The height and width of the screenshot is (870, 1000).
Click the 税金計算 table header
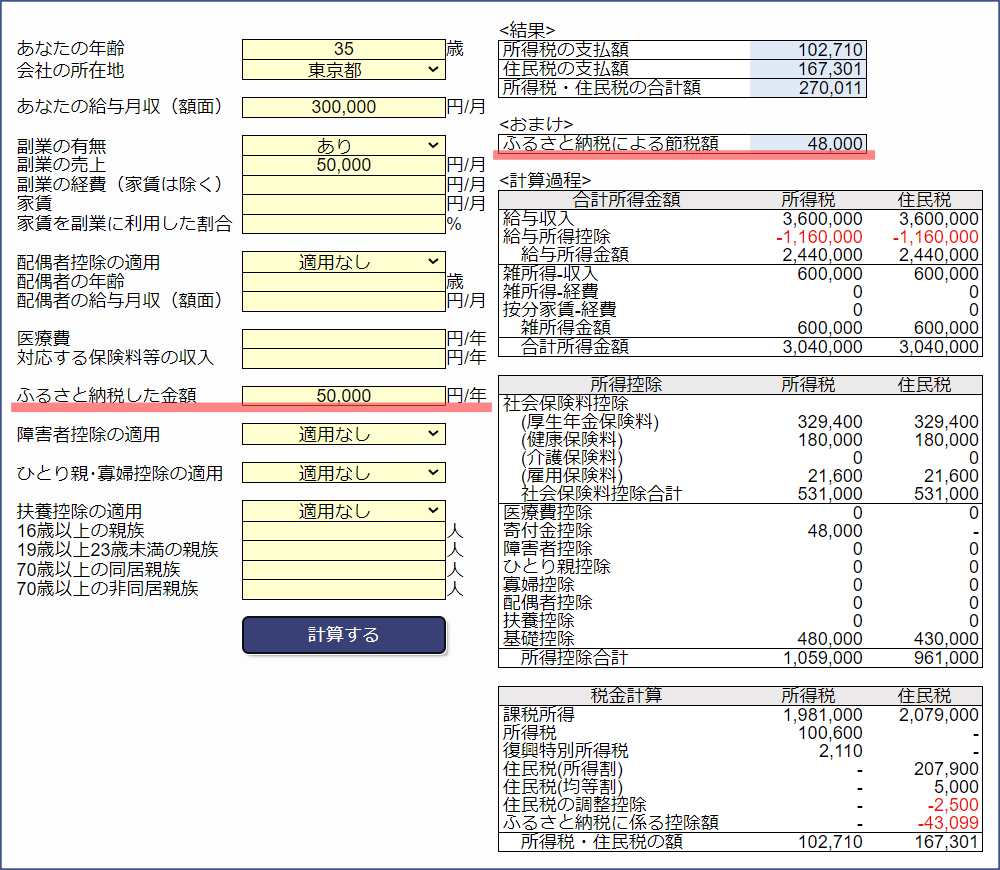(626, 696)
